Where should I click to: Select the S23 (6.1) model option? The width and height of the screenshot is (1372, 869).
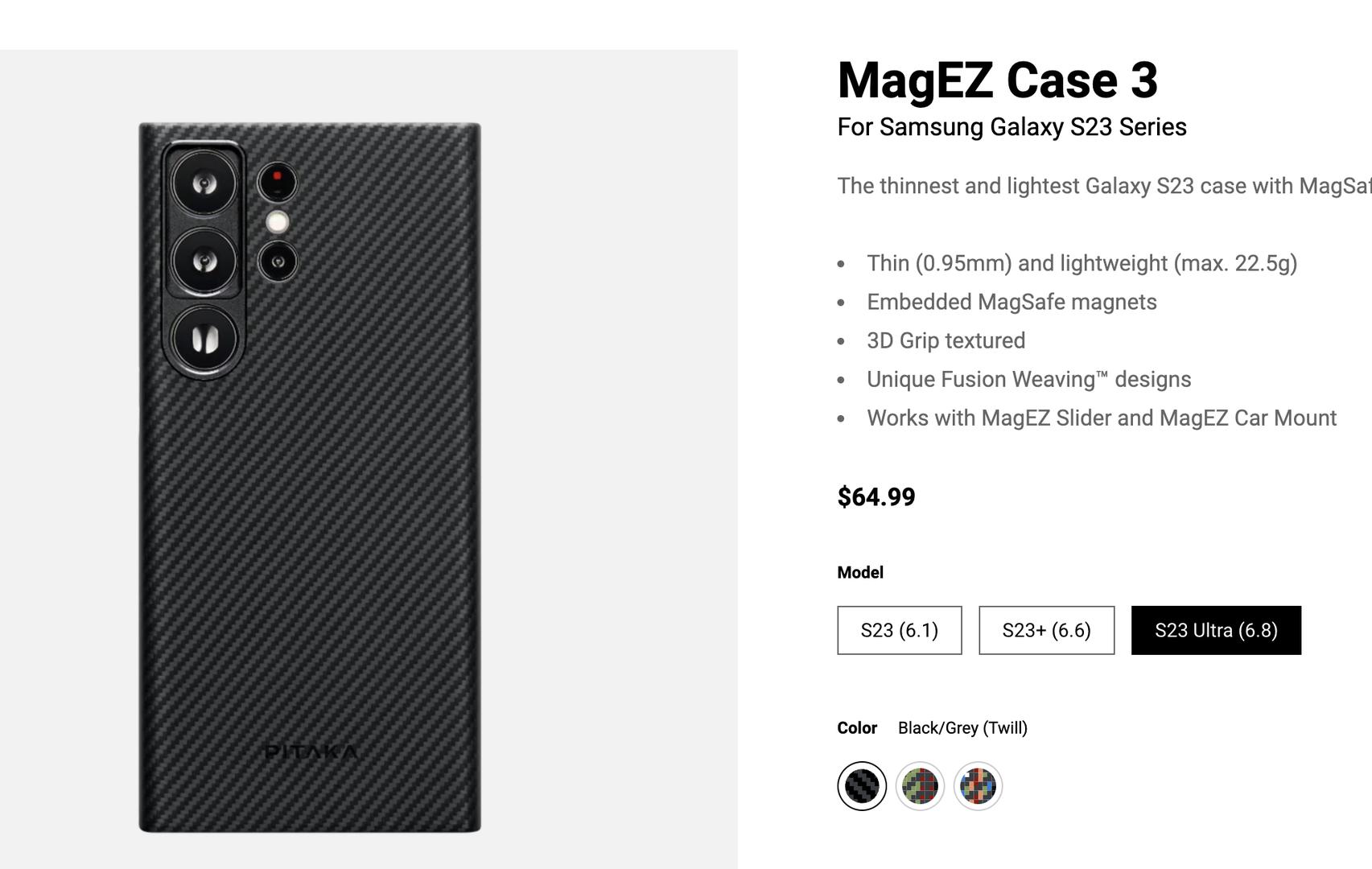[x=899, y=630]
